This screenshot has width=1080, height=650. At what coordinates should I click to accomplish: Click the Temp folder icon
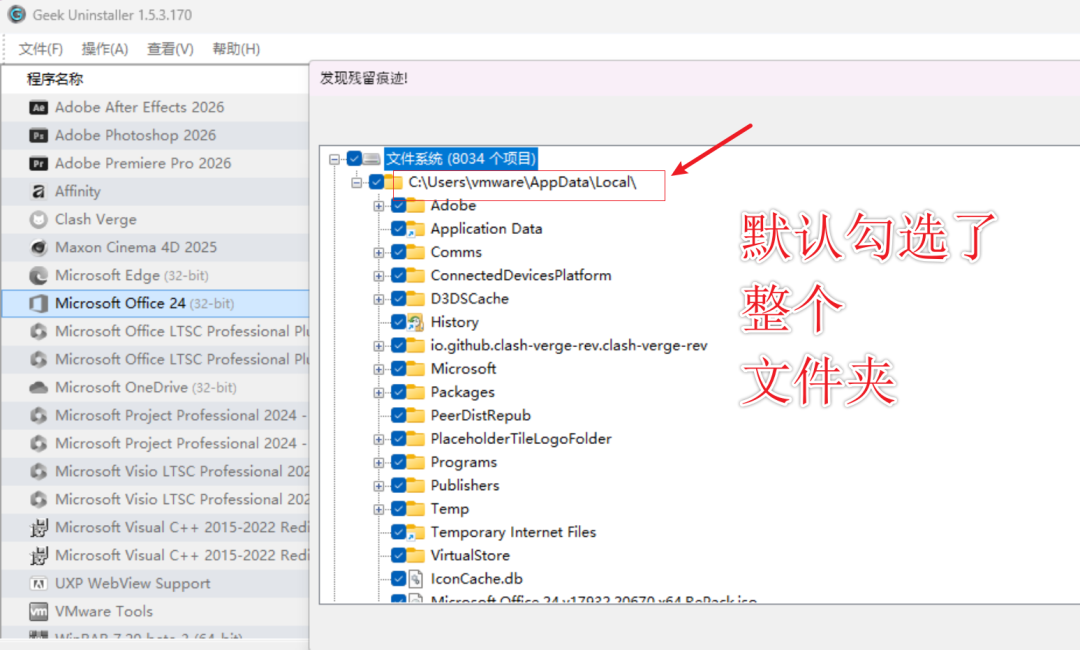point(415,510)
